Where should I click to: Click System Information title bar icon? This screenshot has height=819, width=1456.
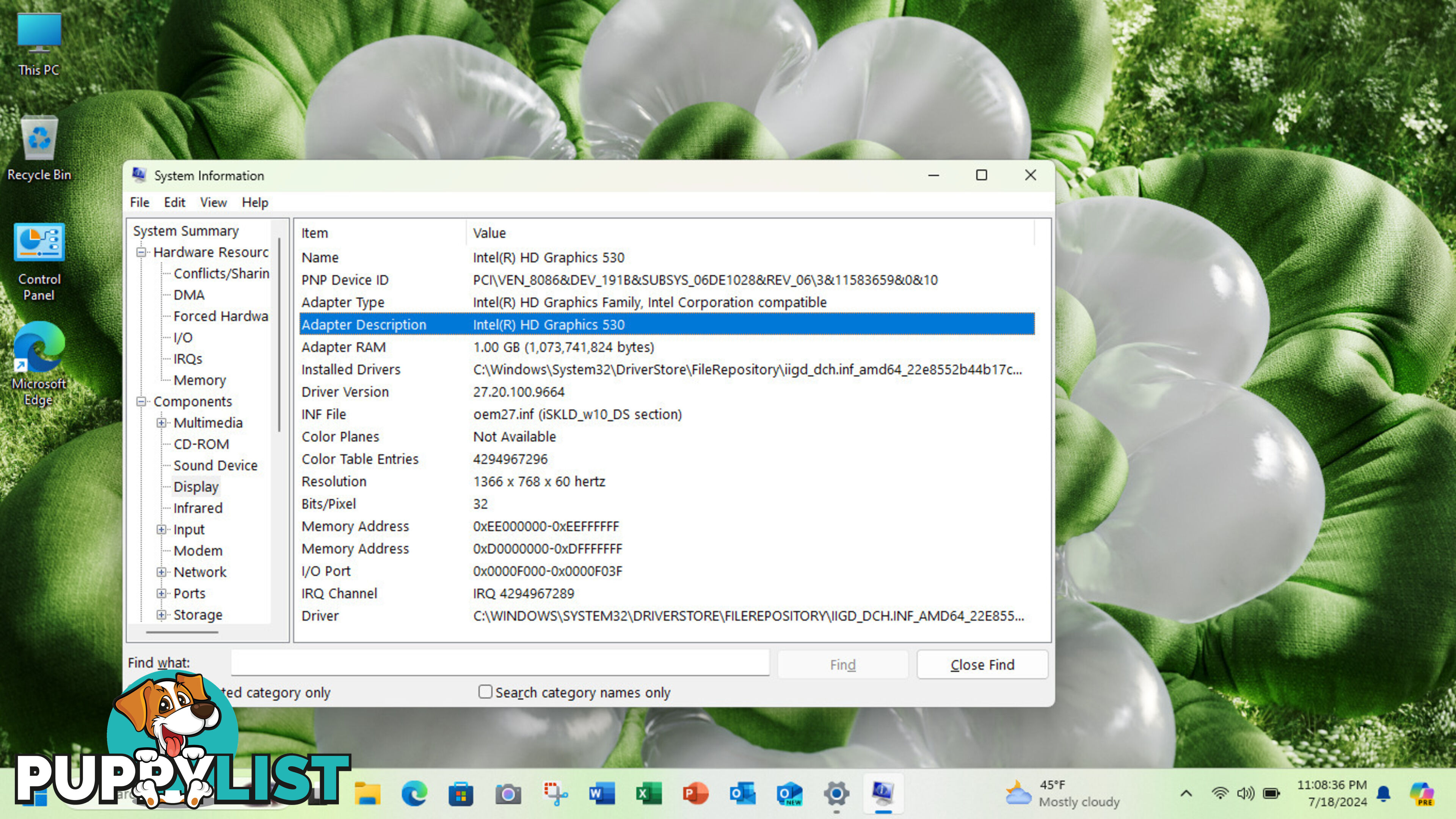click(x=139, y=175)
